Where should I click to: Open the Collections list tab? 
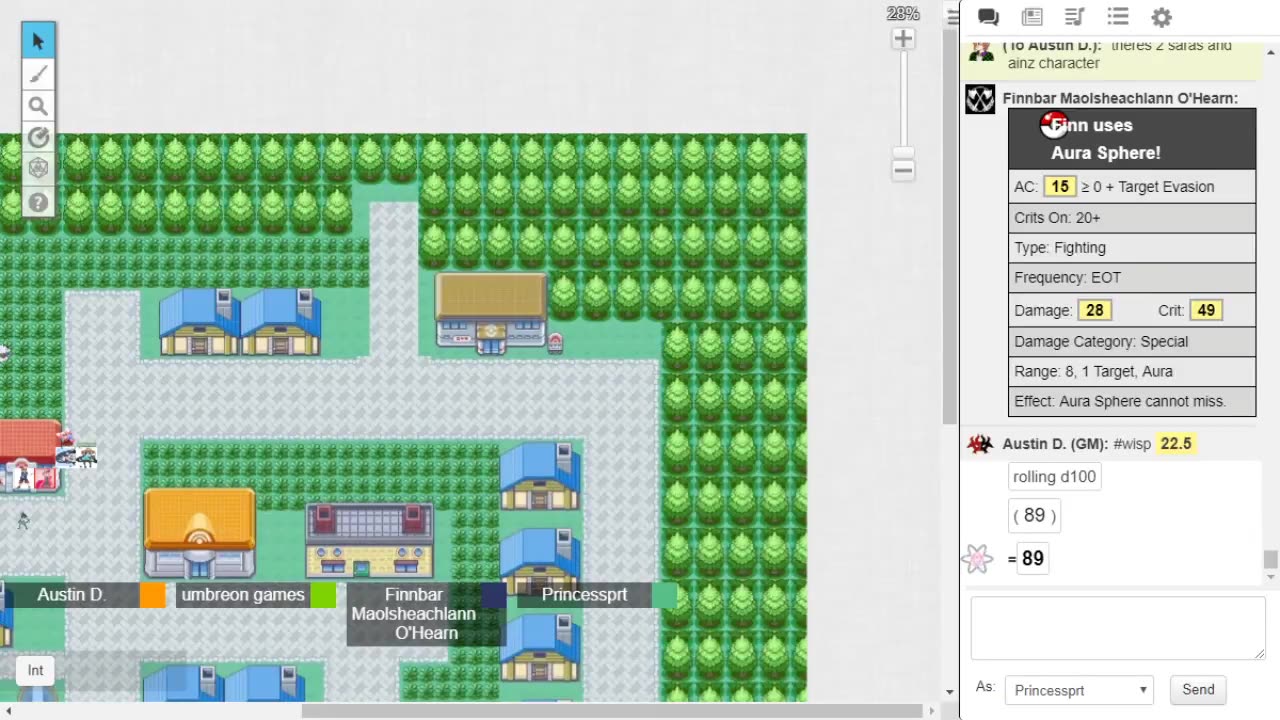[1118, 17]
